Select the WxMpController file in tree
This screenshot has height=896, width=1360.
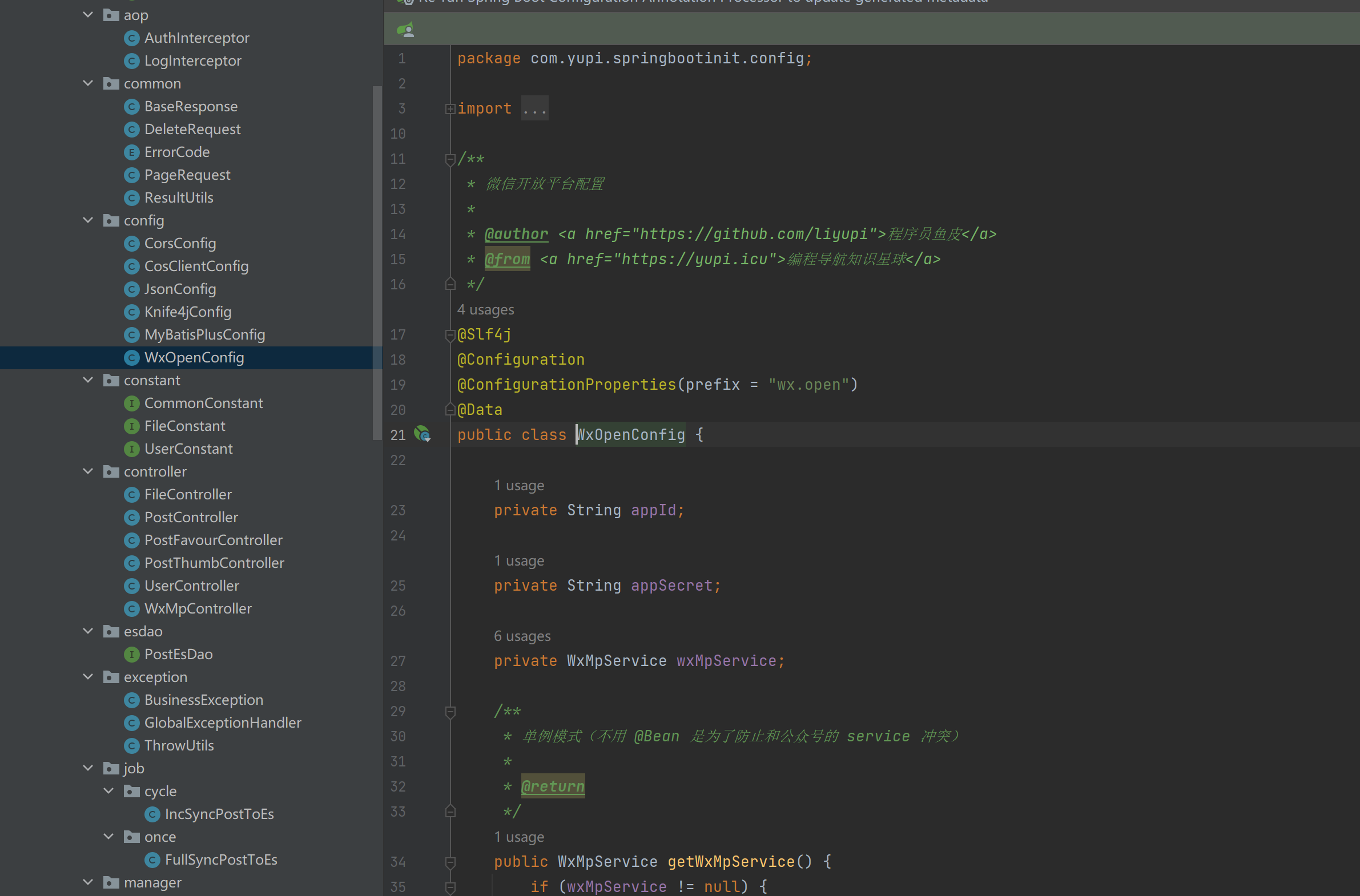(x=198, y=608)
